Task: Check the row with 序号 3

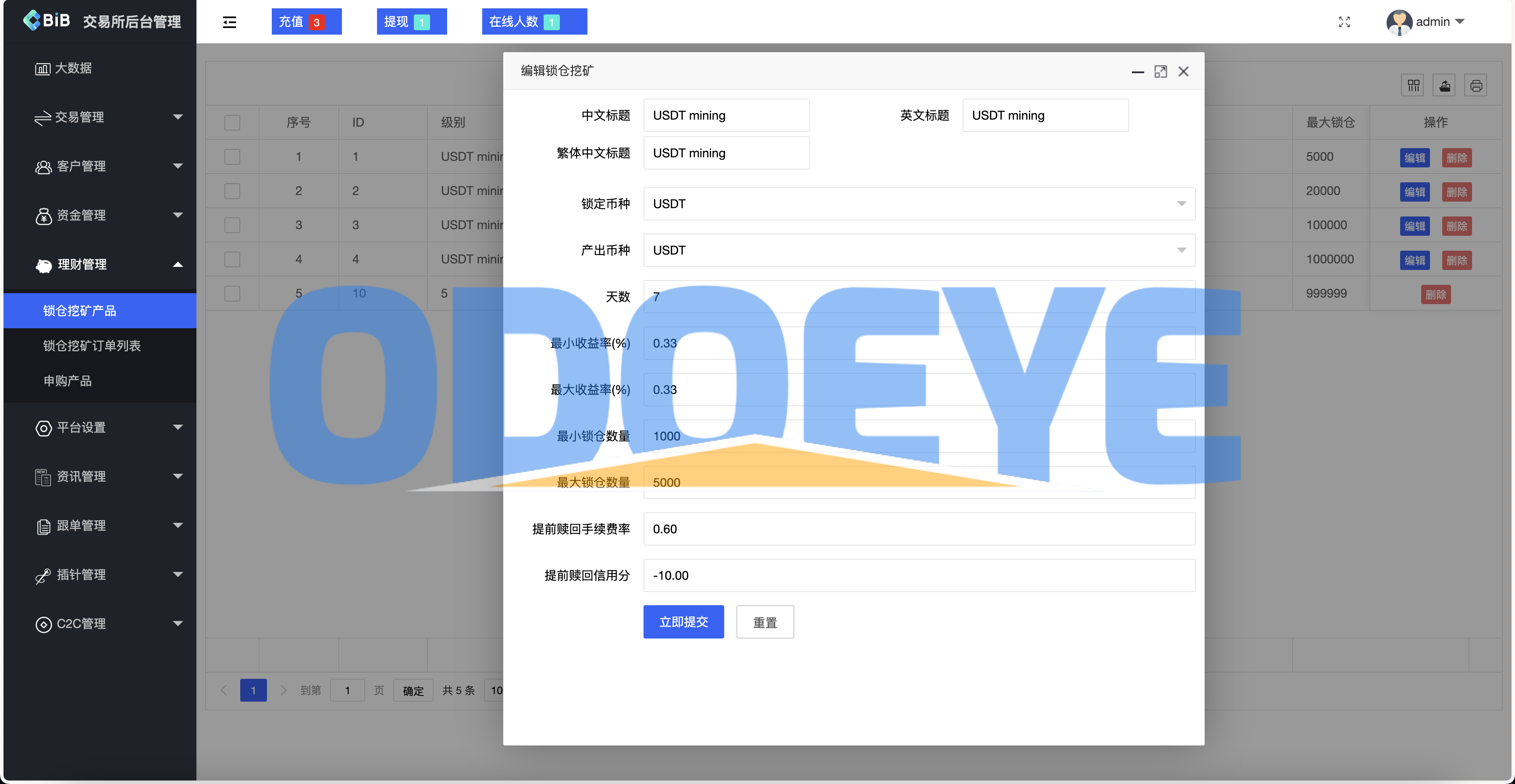Action: (x=232, y=225)
